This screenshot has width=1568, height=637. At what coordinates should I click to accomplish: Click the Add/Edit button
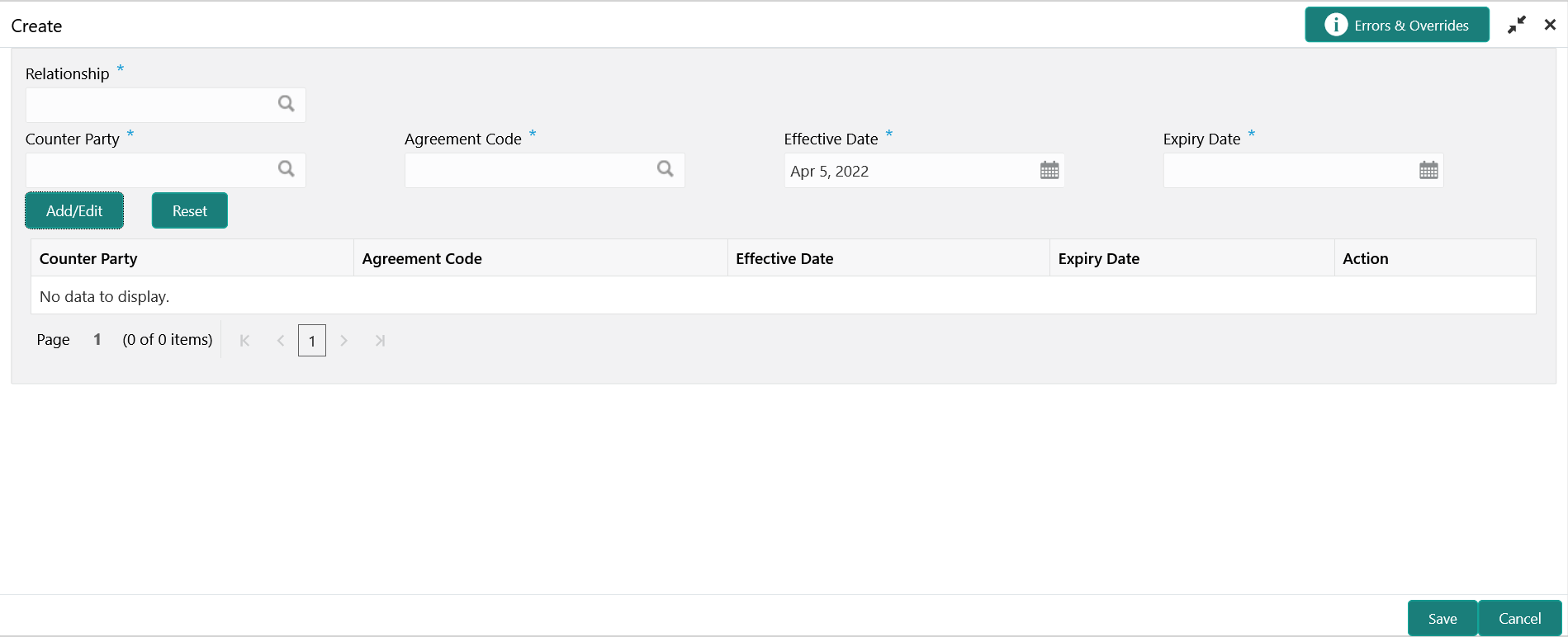pyautogui.click(x=74, y=210)
